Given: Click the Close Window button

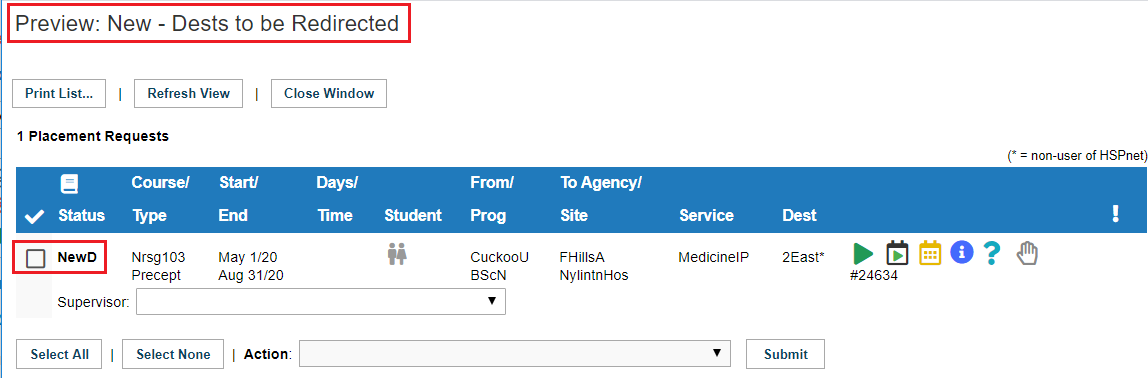Looking at the screenshot, I should (x=329, y=93).
